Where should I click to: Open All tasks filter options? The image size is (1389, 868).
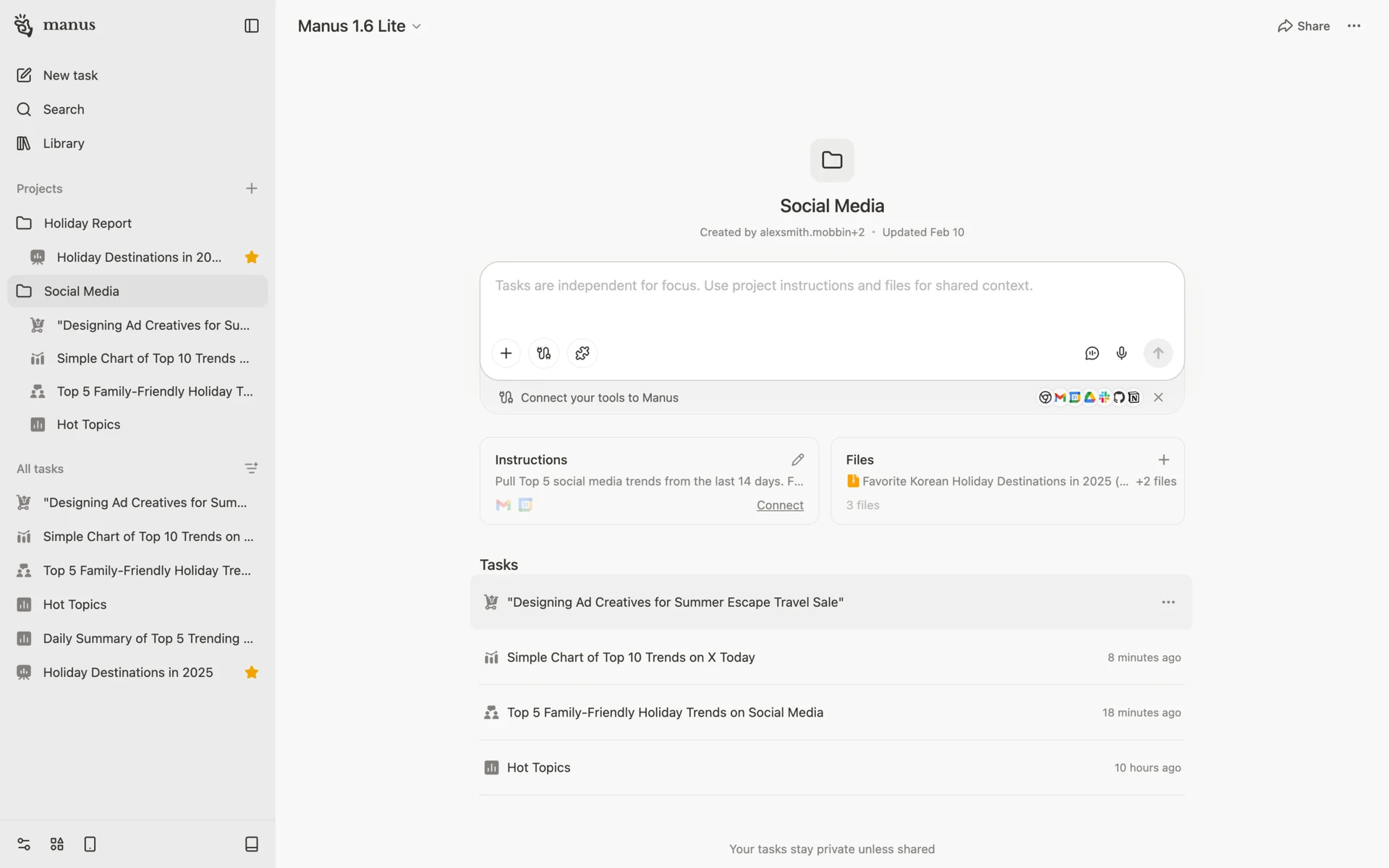[x=251, y=469]
